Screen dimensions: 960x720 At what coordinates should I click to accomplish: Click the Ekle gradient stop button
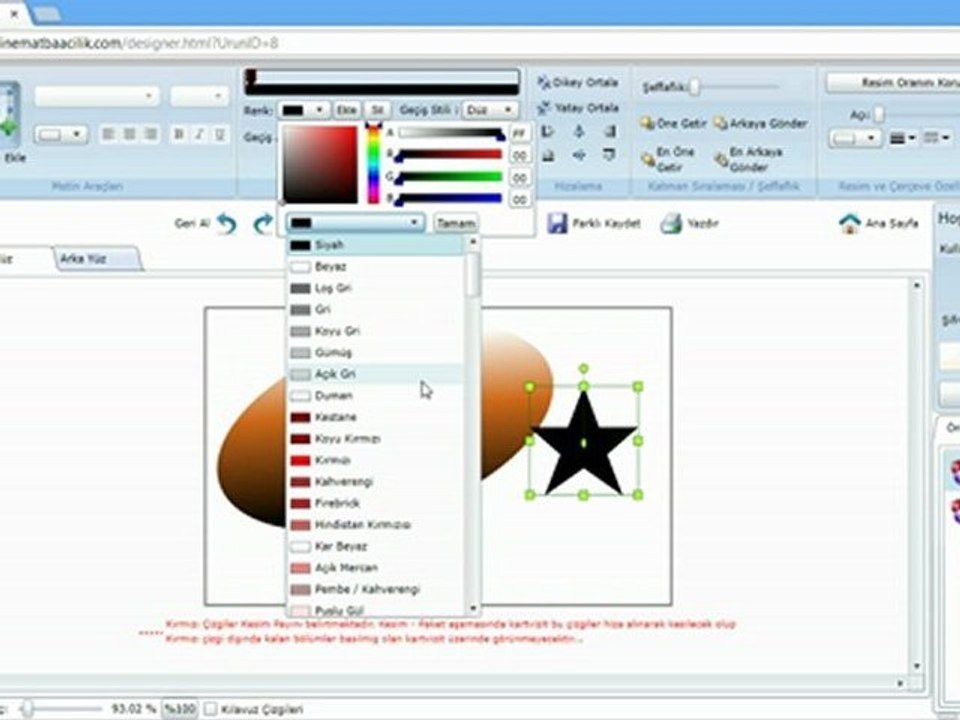pyautogui.click(x=347, y=110)
